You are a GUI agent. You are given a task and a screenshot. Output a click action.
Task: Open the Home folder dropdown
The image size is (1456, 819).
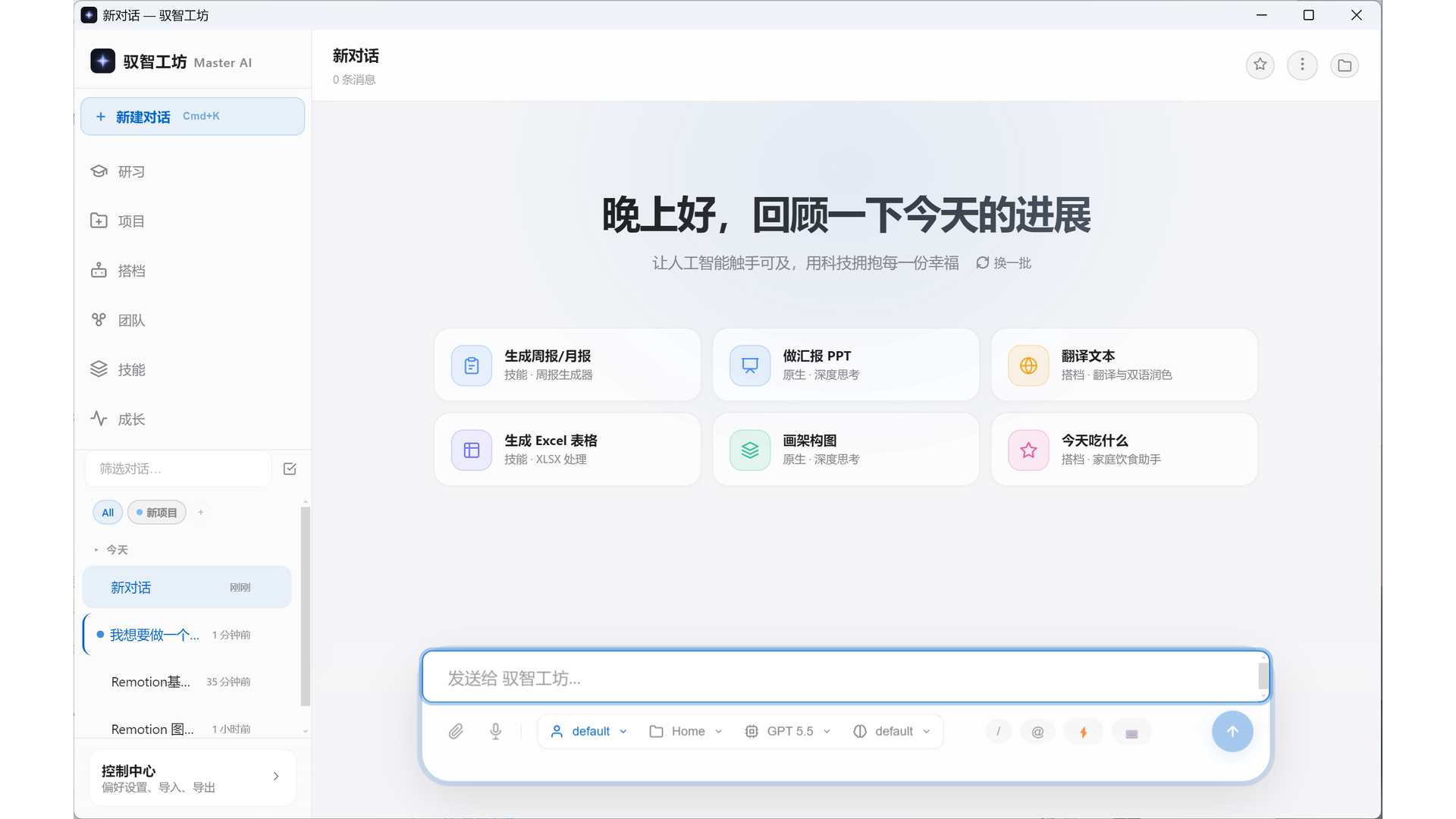pos(686,732)
